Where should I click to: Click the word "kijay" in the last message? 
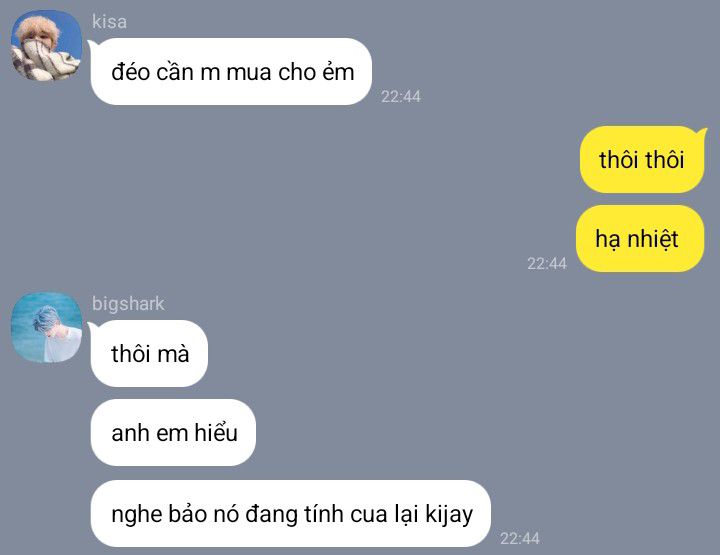click(449, 514)
